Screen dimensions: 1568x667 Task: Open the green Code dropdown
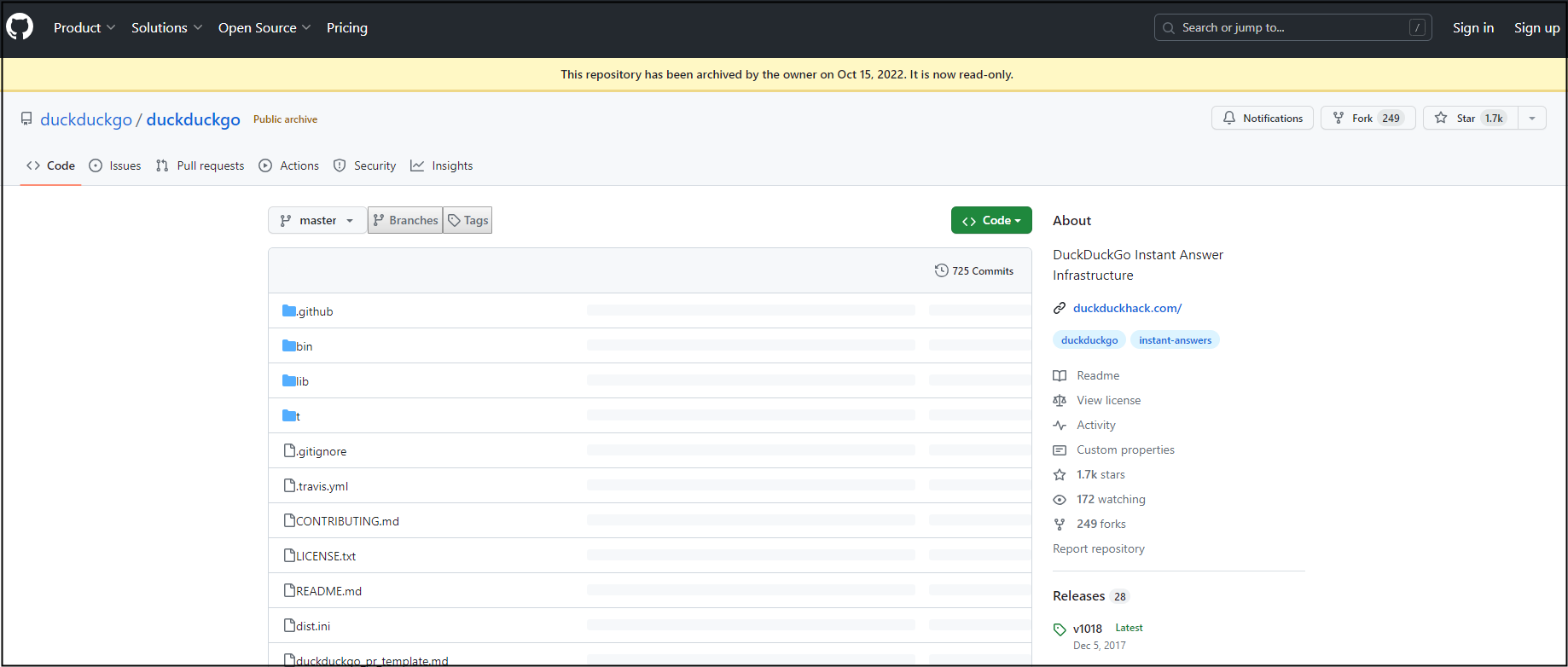990,220
